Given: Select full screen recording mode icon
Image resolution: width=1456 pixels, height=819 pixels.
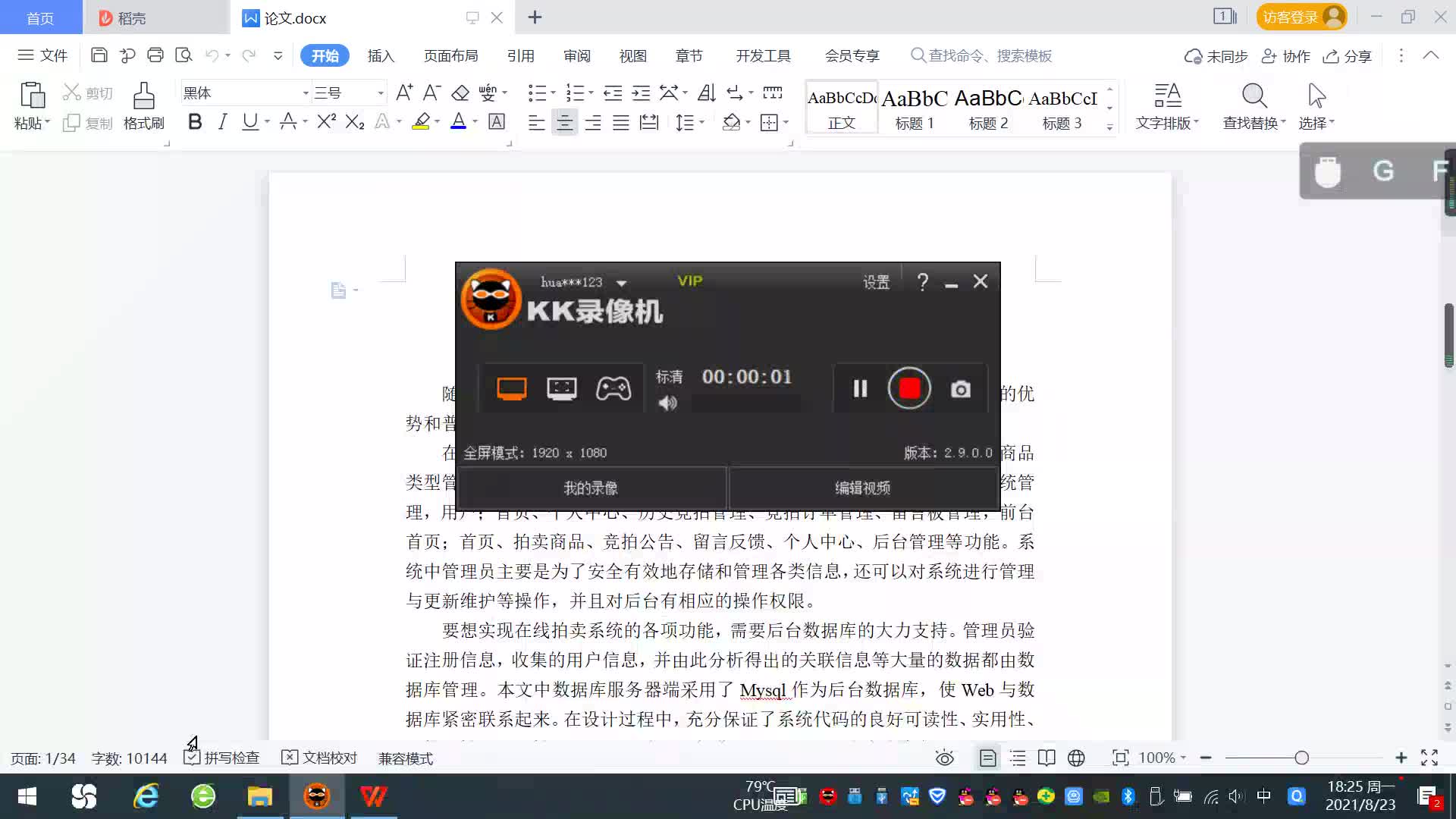Looking at the screenshot, I should (511, 388).
